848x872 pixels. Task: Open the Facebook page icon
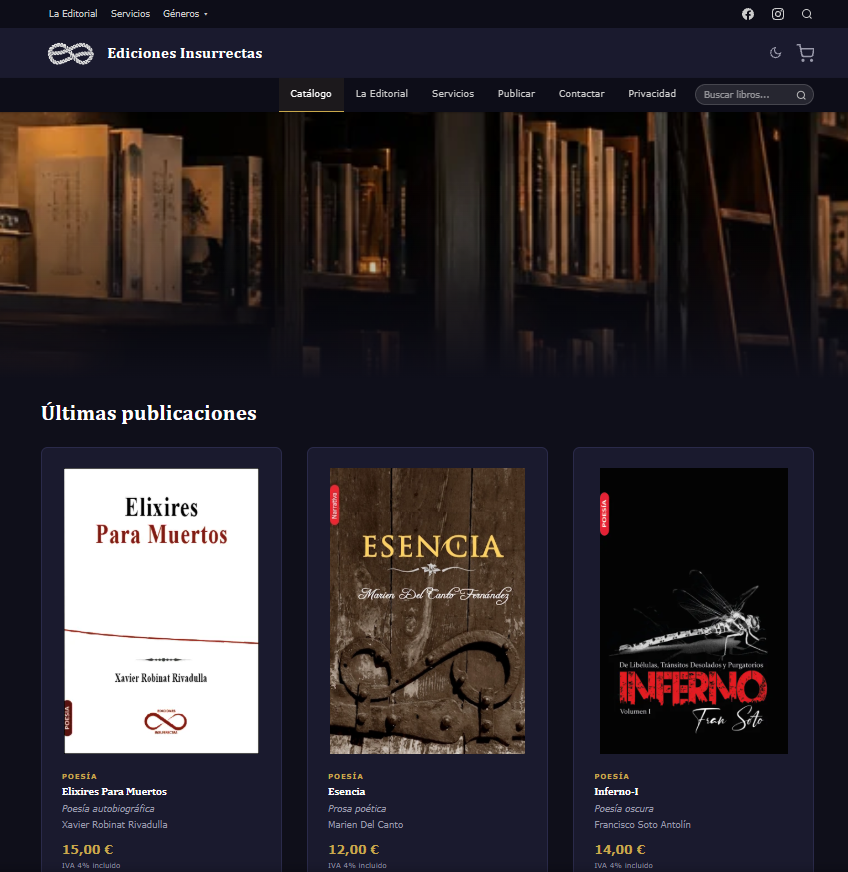tap(748, 14)
